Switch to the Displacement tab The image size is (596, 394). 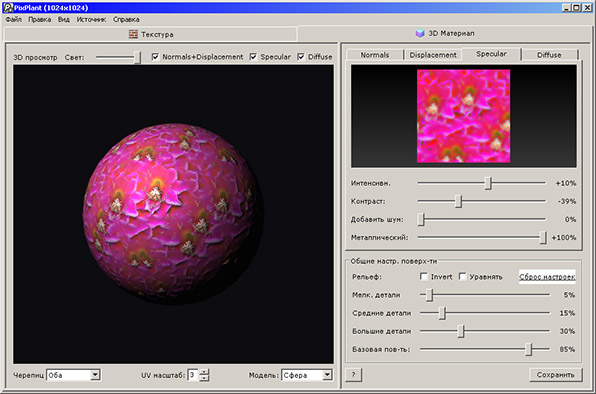[x=433, y=55]
